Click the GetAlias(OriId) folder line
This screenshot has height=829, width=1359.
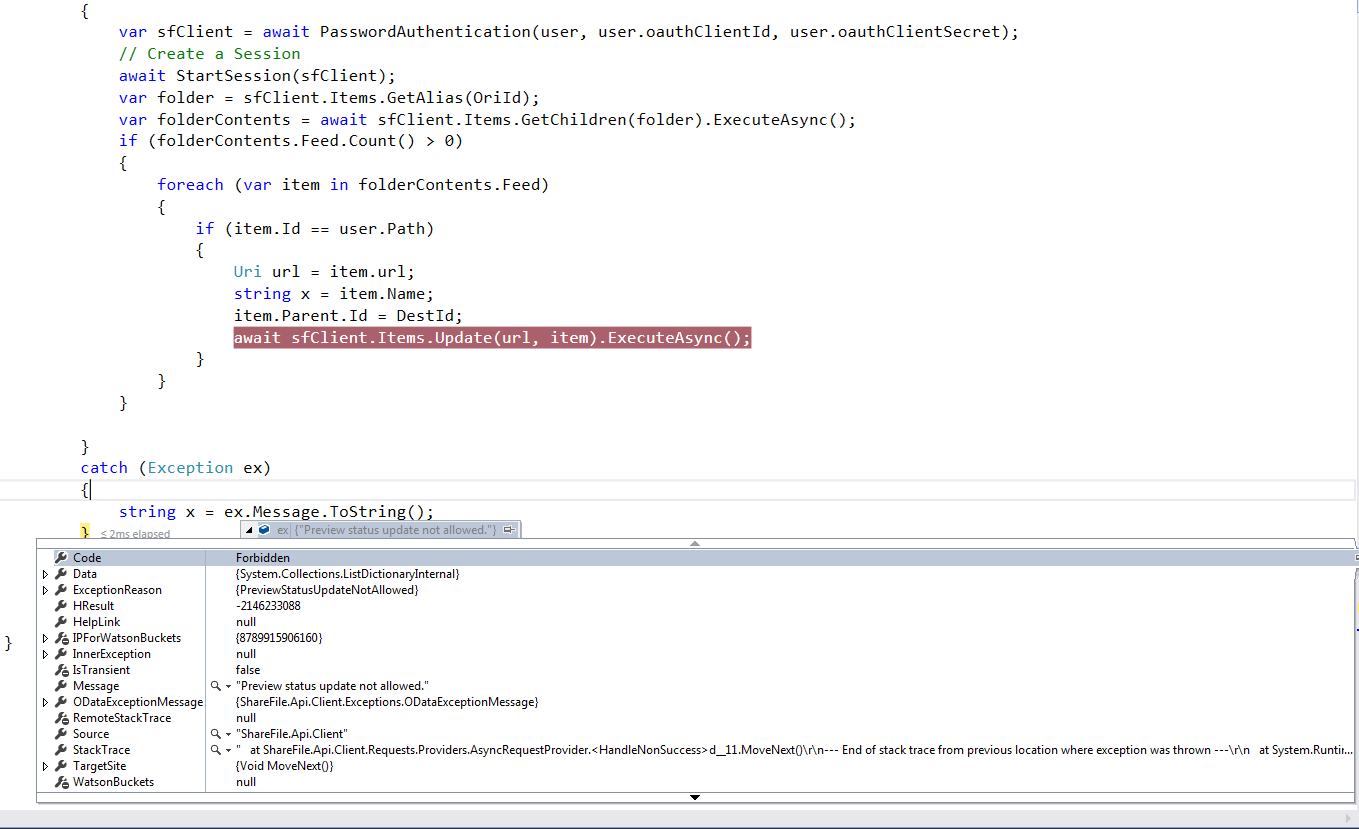[329, 98]
